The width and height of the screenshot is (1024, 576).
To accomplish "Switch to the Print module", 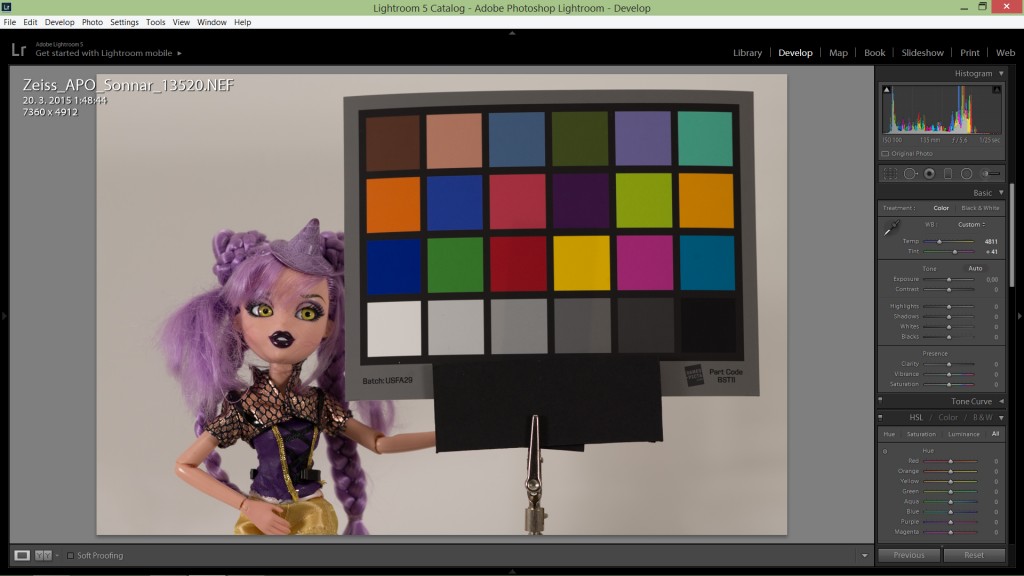I will point(969,53).
